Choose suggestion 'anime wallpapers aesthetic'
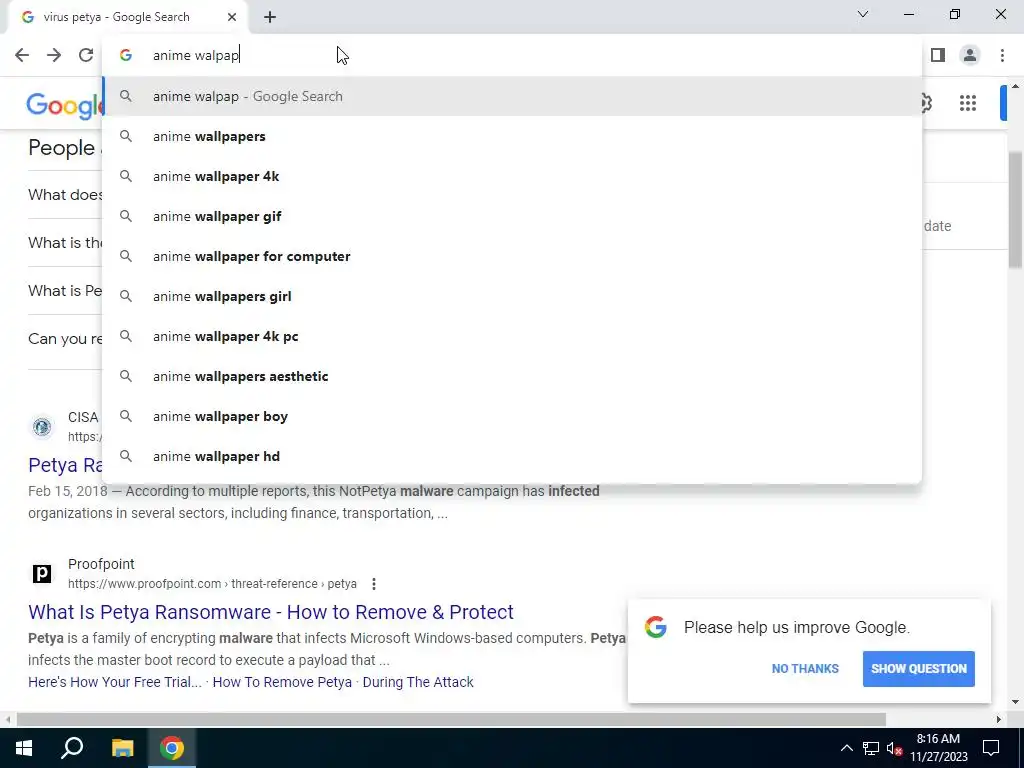Image resolution: width=1024 pixels, height=768 pixels. coord(512,376)
